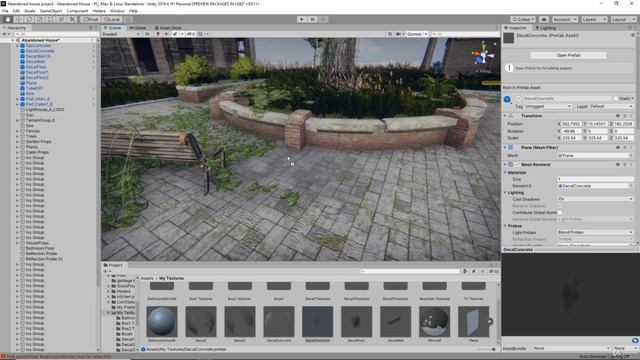Toggle scene lighting bulb icon
The image size is (640, 360).
coord(158,34)
